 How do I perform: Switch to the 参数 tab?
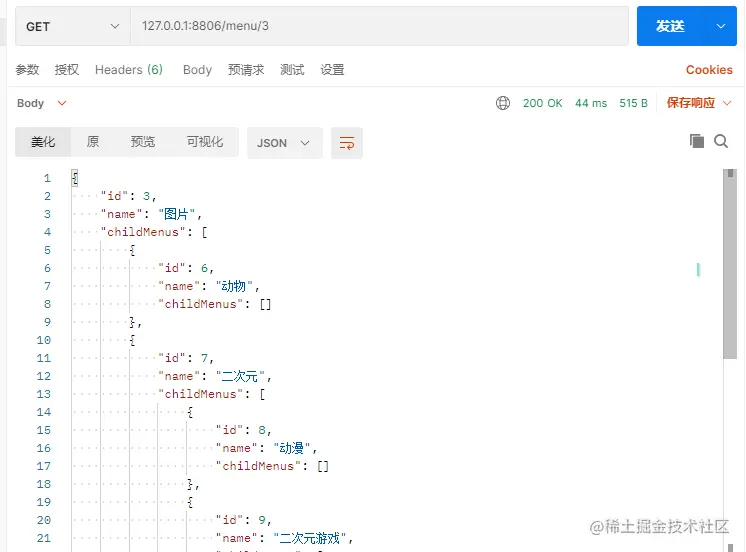point(27,70)
